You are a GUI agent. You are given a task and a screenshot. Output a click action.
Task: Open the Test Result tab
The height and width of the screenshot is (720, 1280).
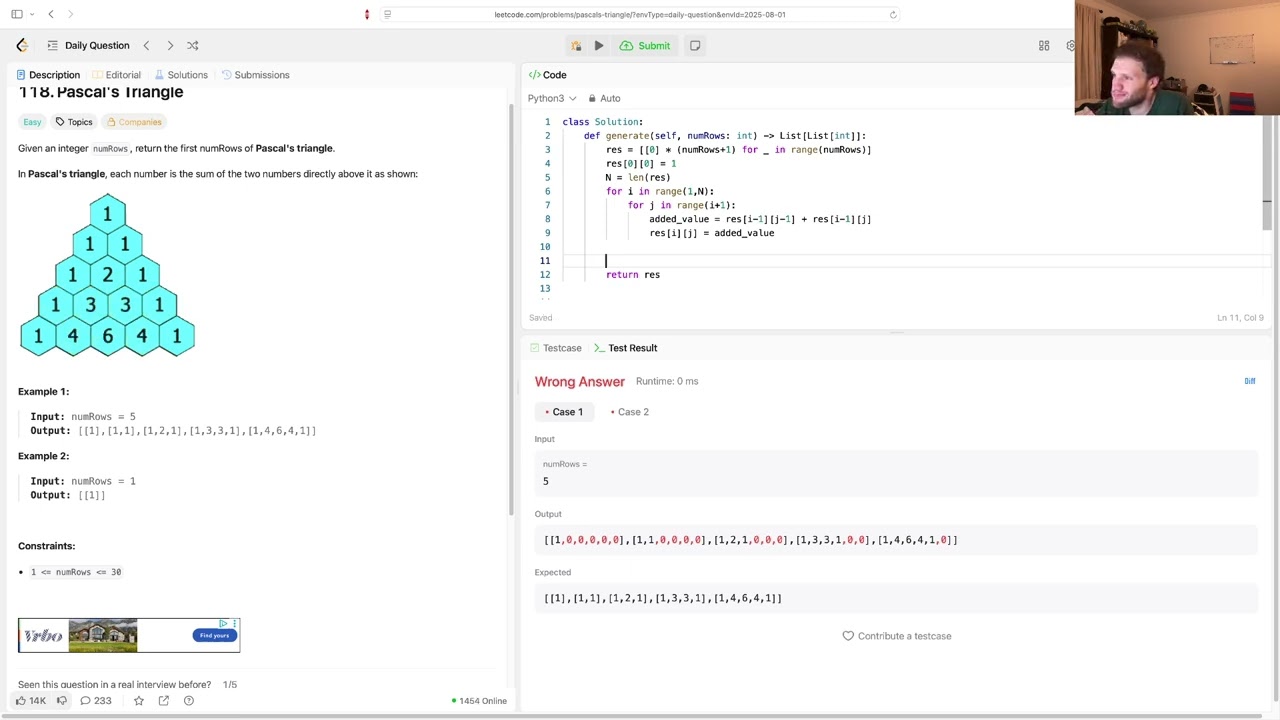point(625,348)
